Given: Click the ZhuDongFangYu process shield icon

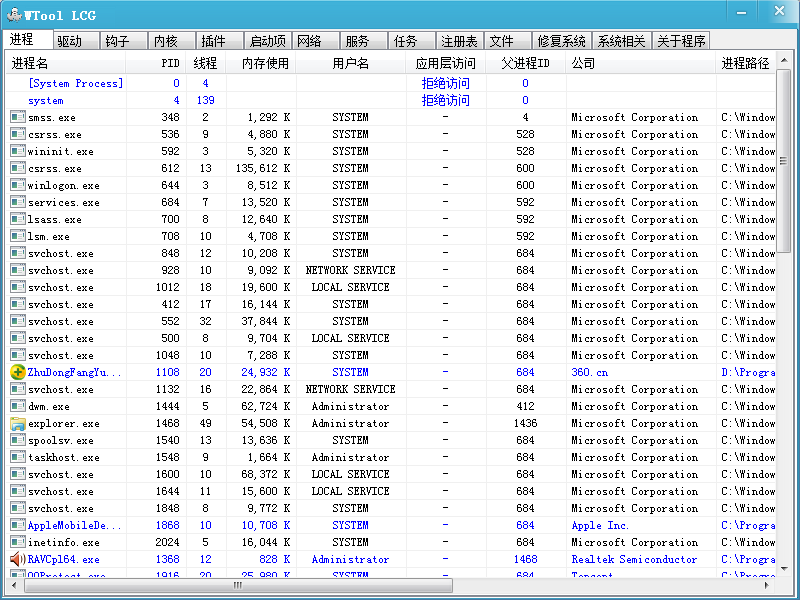Looking at the screenshot, I should tap(17, 372).
